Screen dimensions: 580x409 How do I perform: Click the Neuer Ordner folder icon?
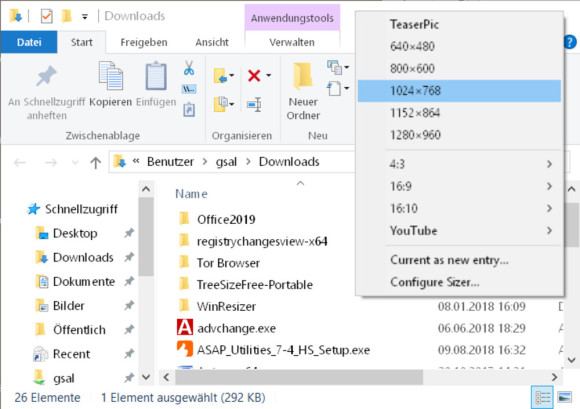[x=303, y=76]
